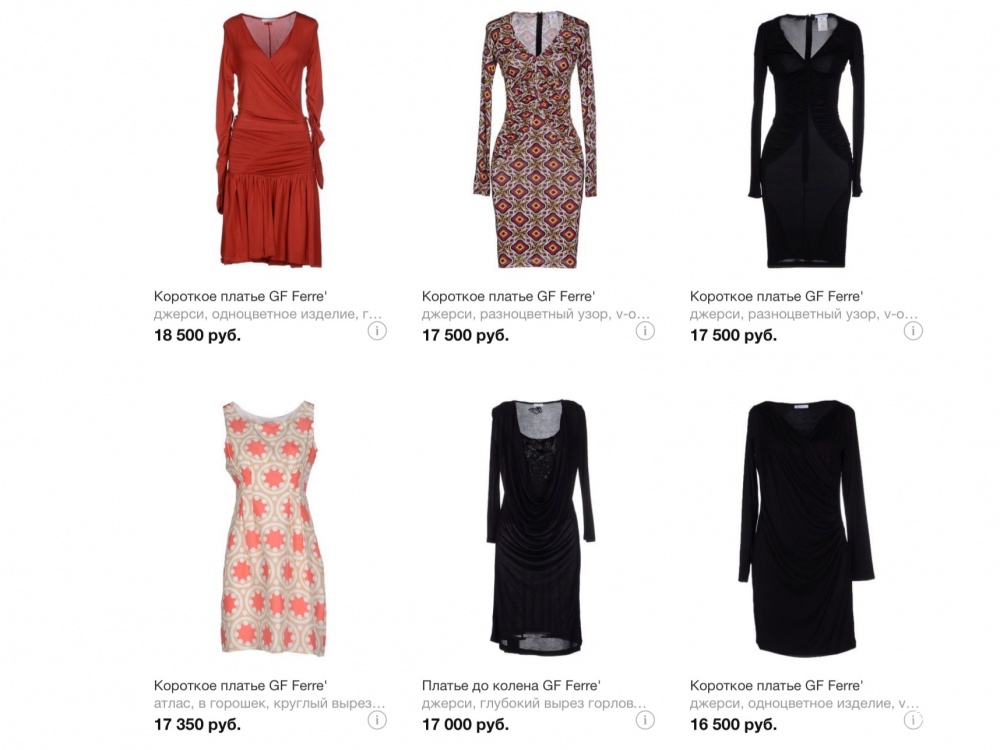This screenshot has width=1000, height=750.
Task: Select the black draped cowl dress photo
Action: [540, 527]
